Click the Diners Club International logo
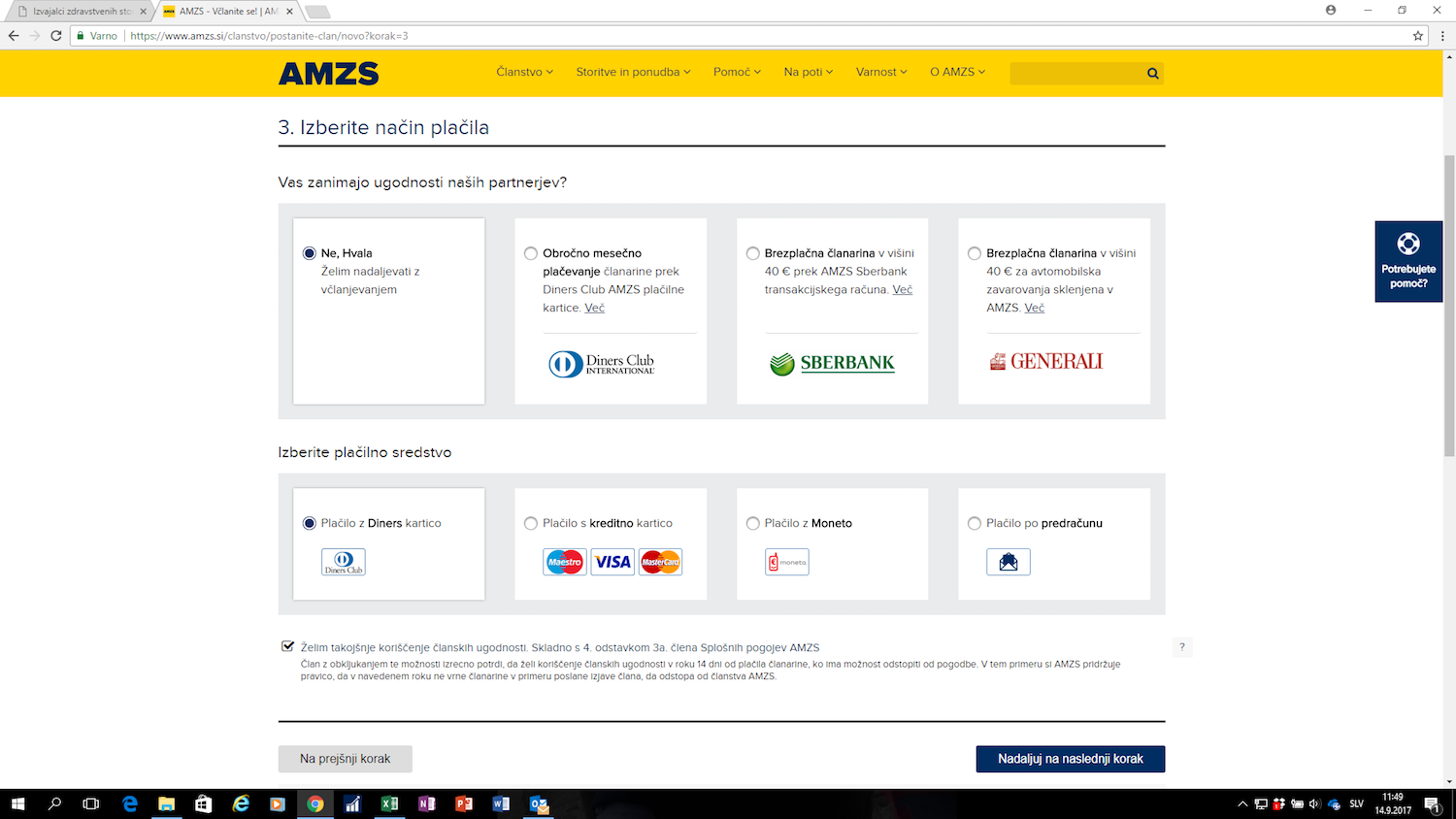1456x819 pixels. (602, 364)
